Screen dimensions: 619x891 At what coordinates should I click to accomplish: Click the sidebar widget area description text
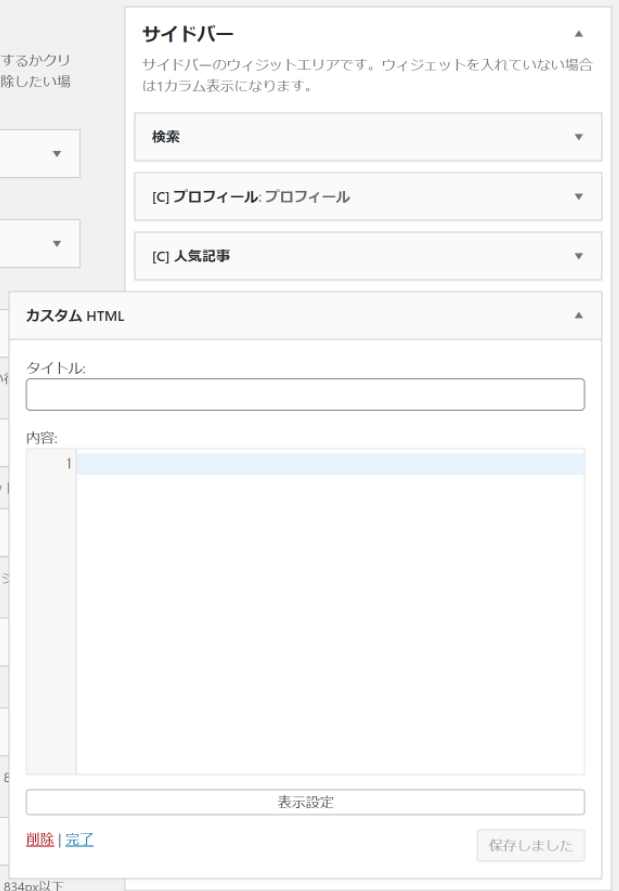tap(367, 75)
